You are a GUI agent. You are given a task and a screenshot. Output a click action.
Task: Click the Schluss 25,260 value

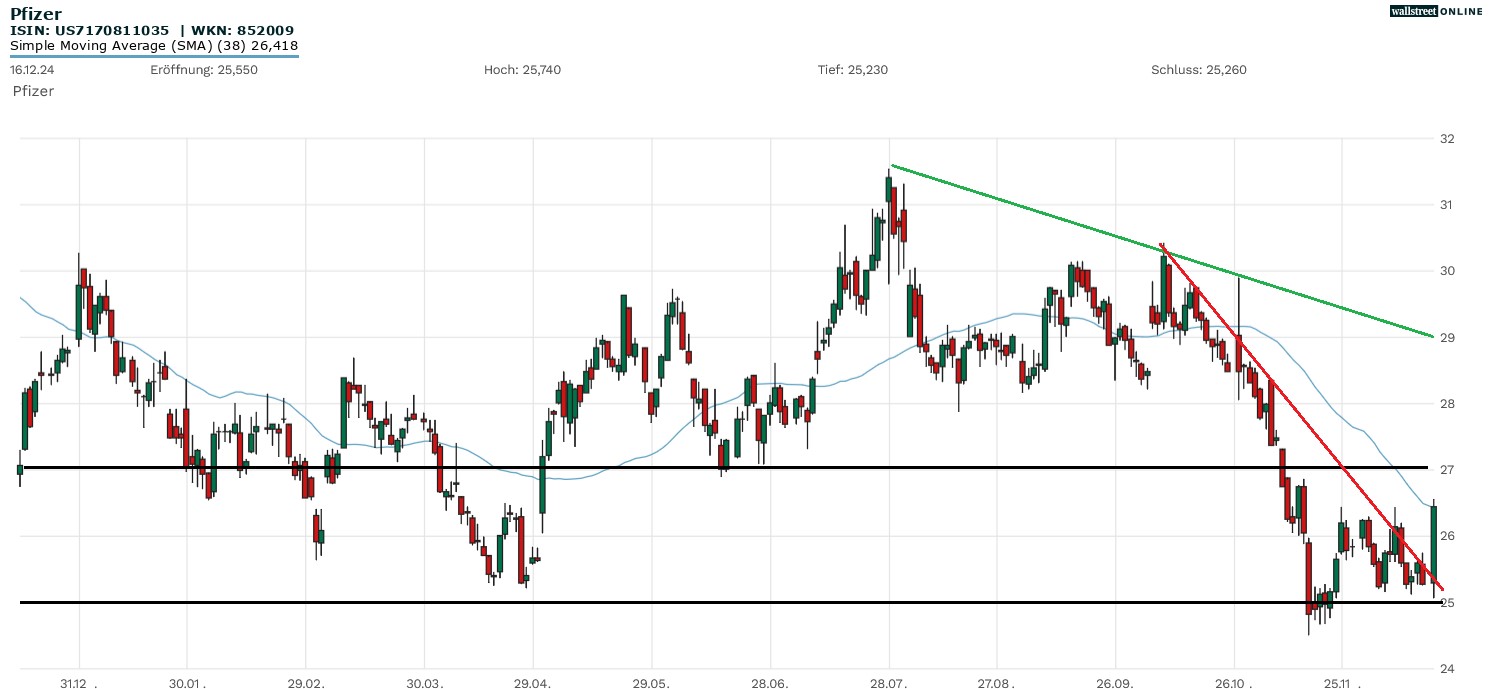[1198, 70]
